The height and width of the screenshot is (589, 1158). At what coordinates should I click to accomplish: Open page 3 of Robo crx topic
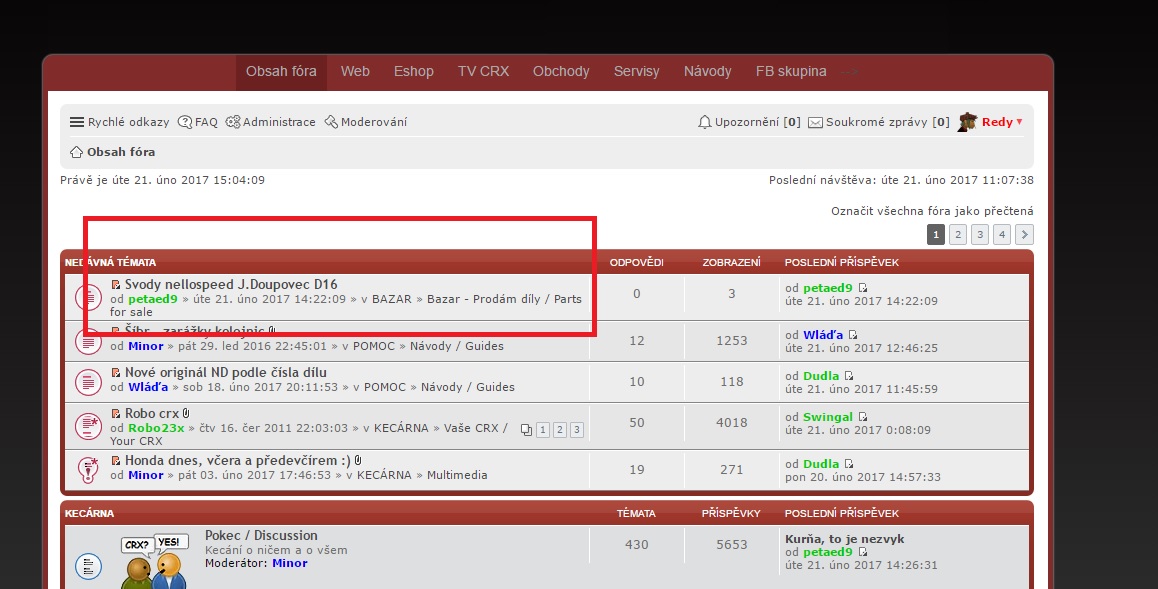coord(576,430)
